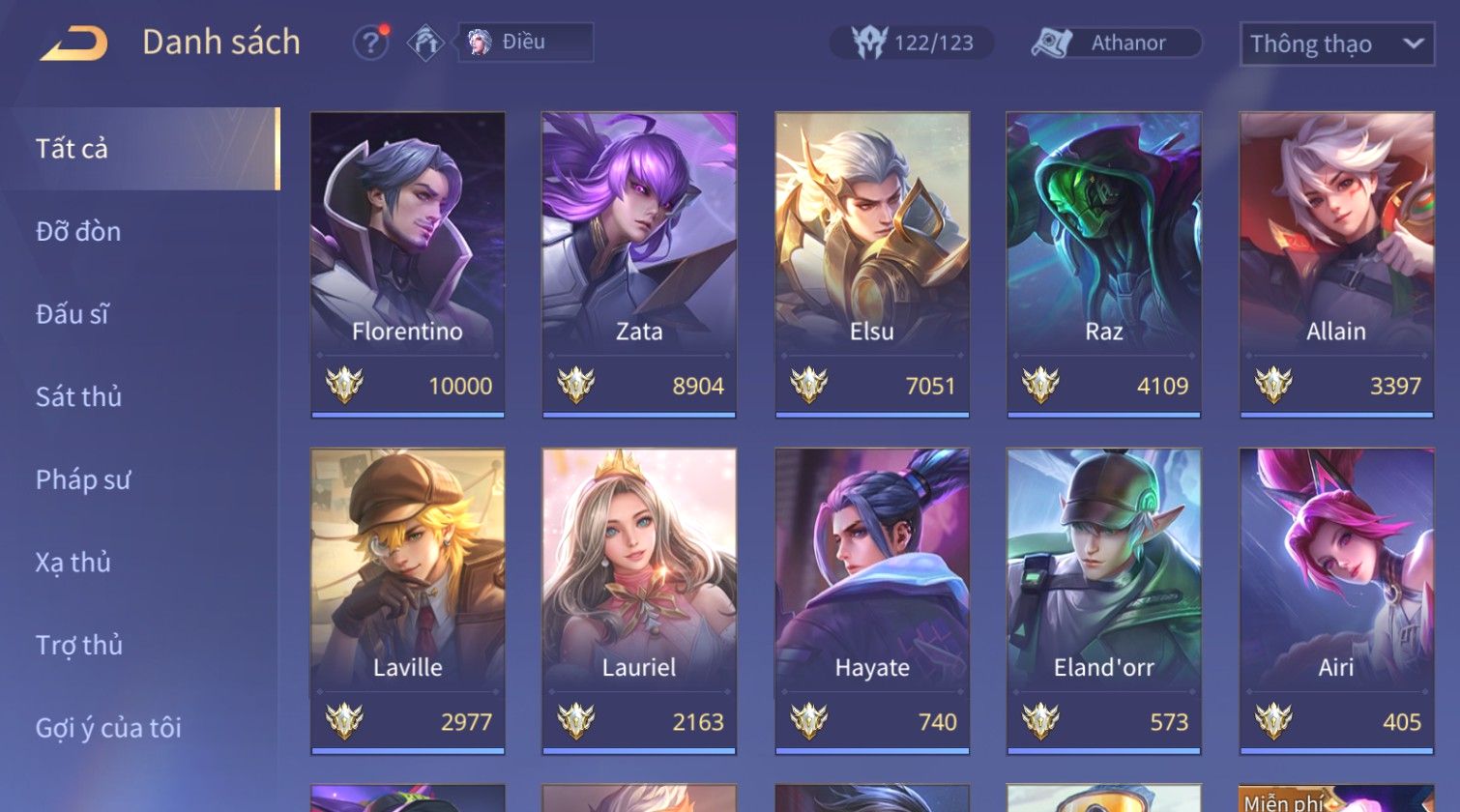Screen dimensions: 1460x812
Task: Click Airi's mastery badge icon
Action: point(1273,721)
